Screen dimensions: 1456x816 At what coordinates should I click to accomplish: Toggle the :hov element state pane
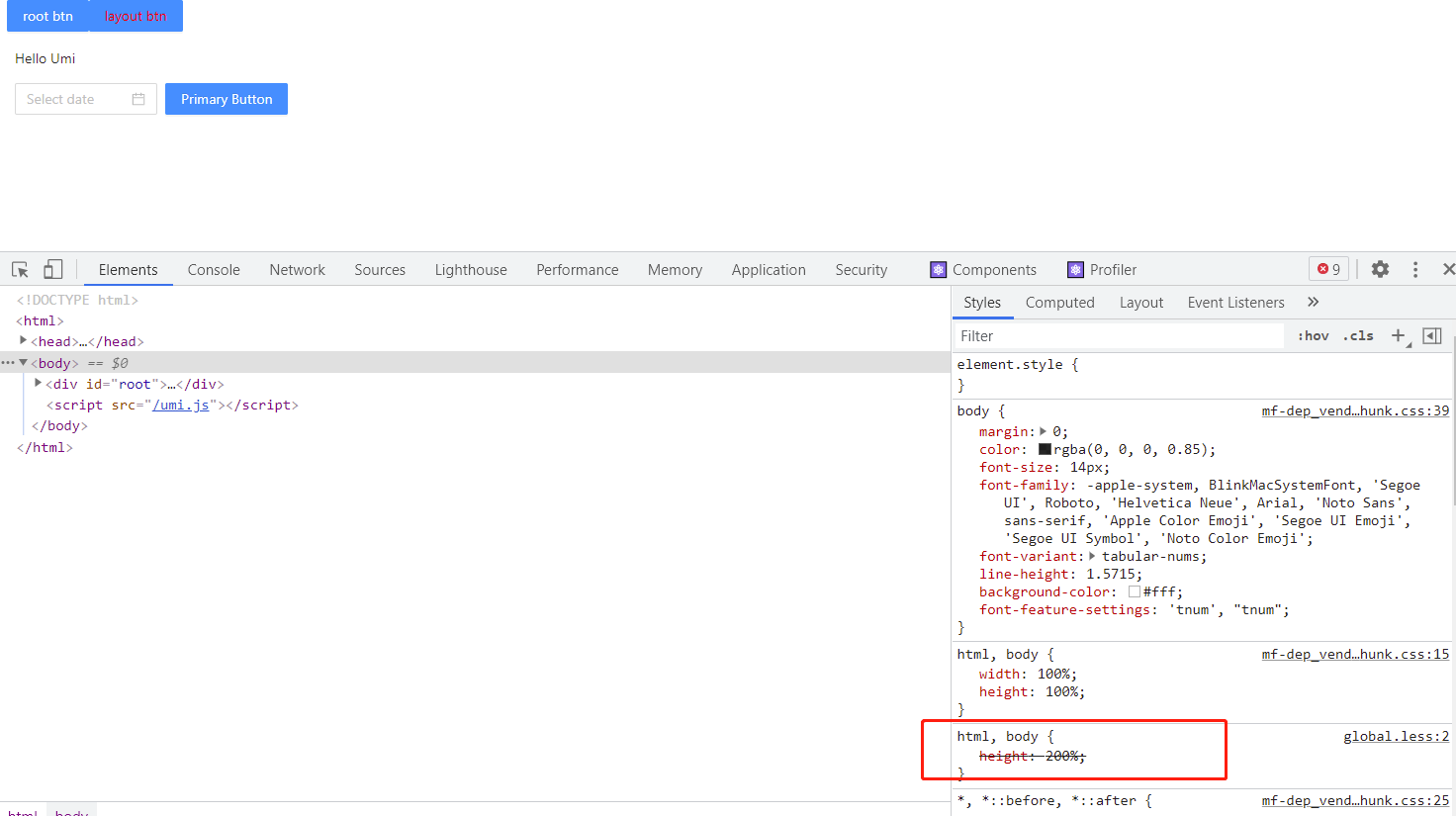(1313, 335)
